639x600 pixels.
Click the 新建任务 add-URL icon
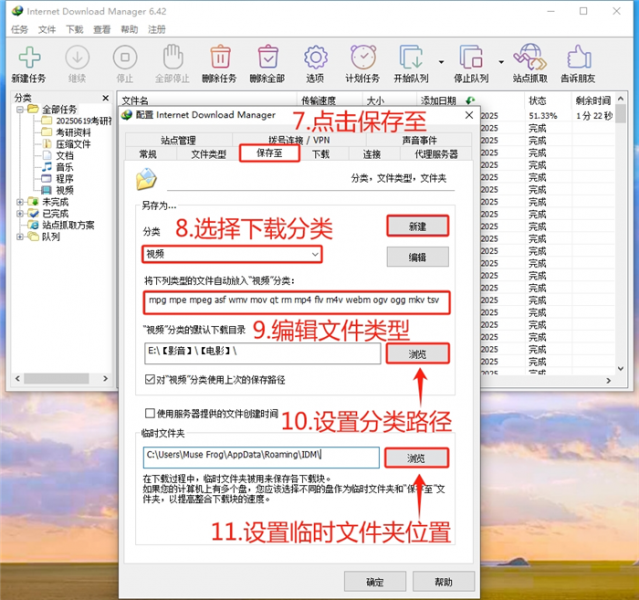pos(29,57)
